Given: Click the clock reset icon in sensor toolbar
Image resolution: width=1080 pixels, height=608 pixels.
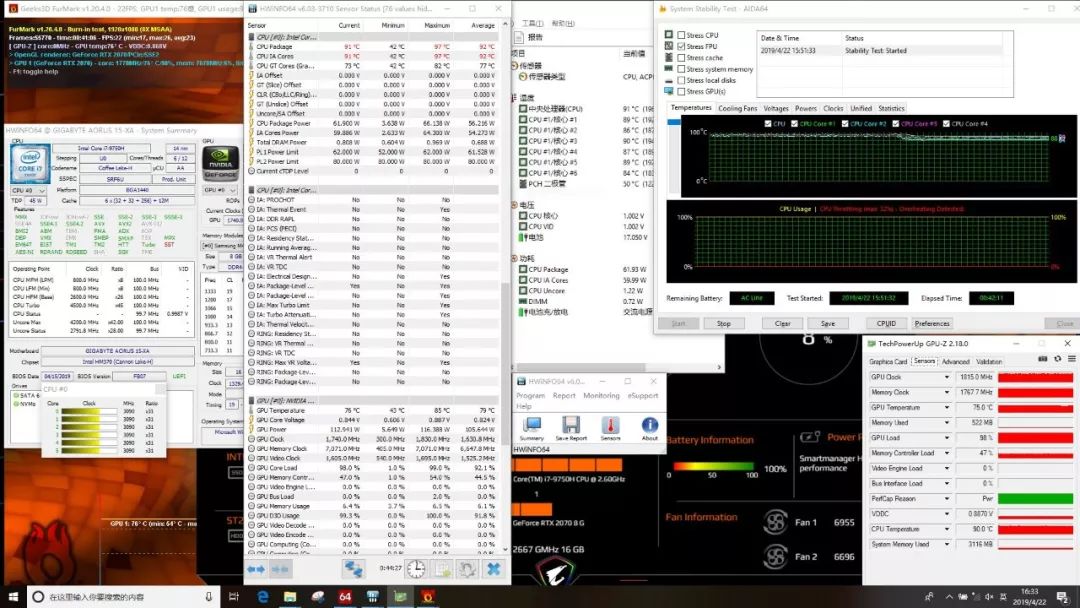Looking at the screenshot, I should tap(416, 569).
